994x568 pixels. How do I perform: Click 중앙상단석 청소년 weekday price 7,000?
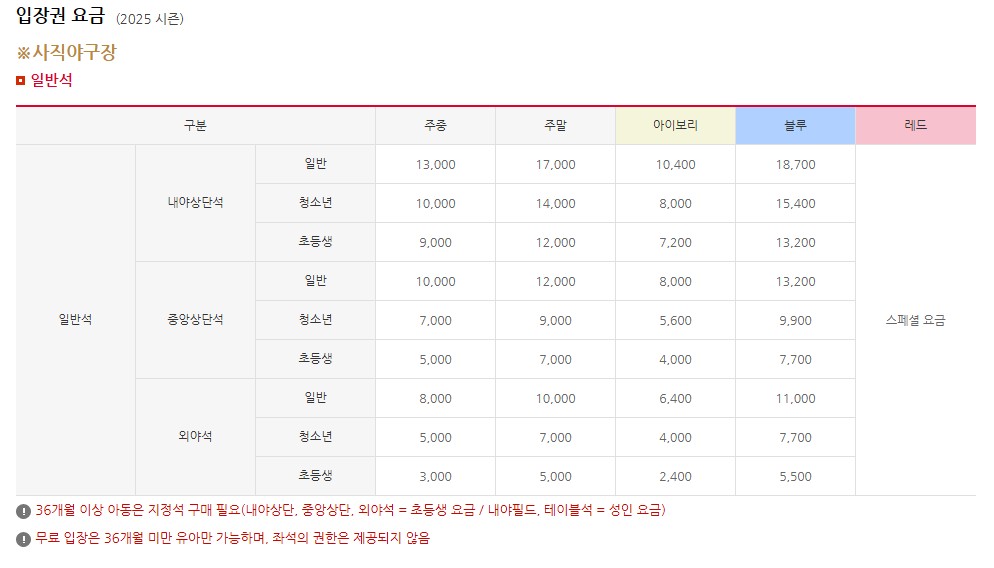tap(436, 321)
